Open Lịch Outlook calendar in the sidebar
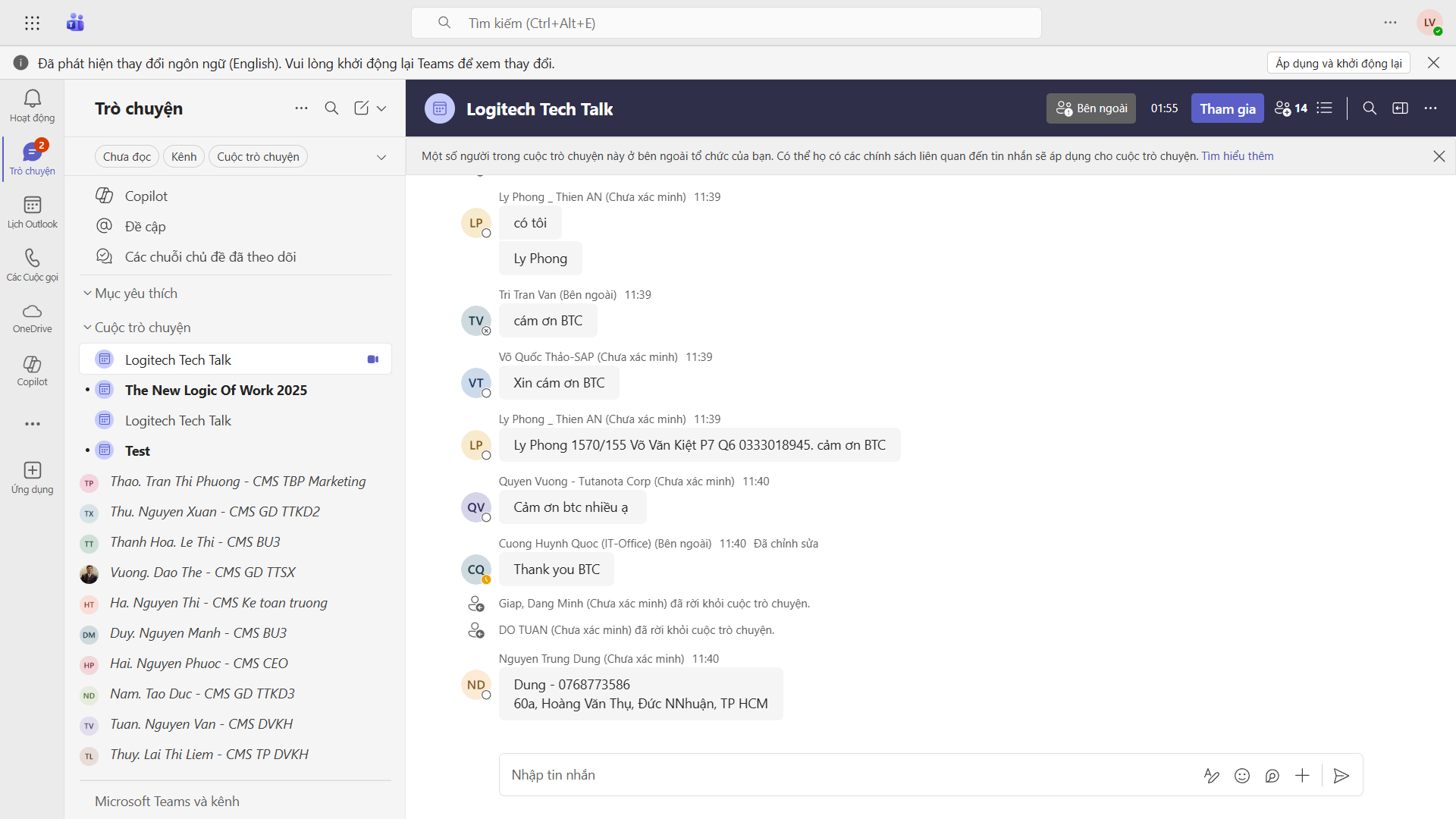The height and width of the screenshot is (819, 1456). pos(32,212)
